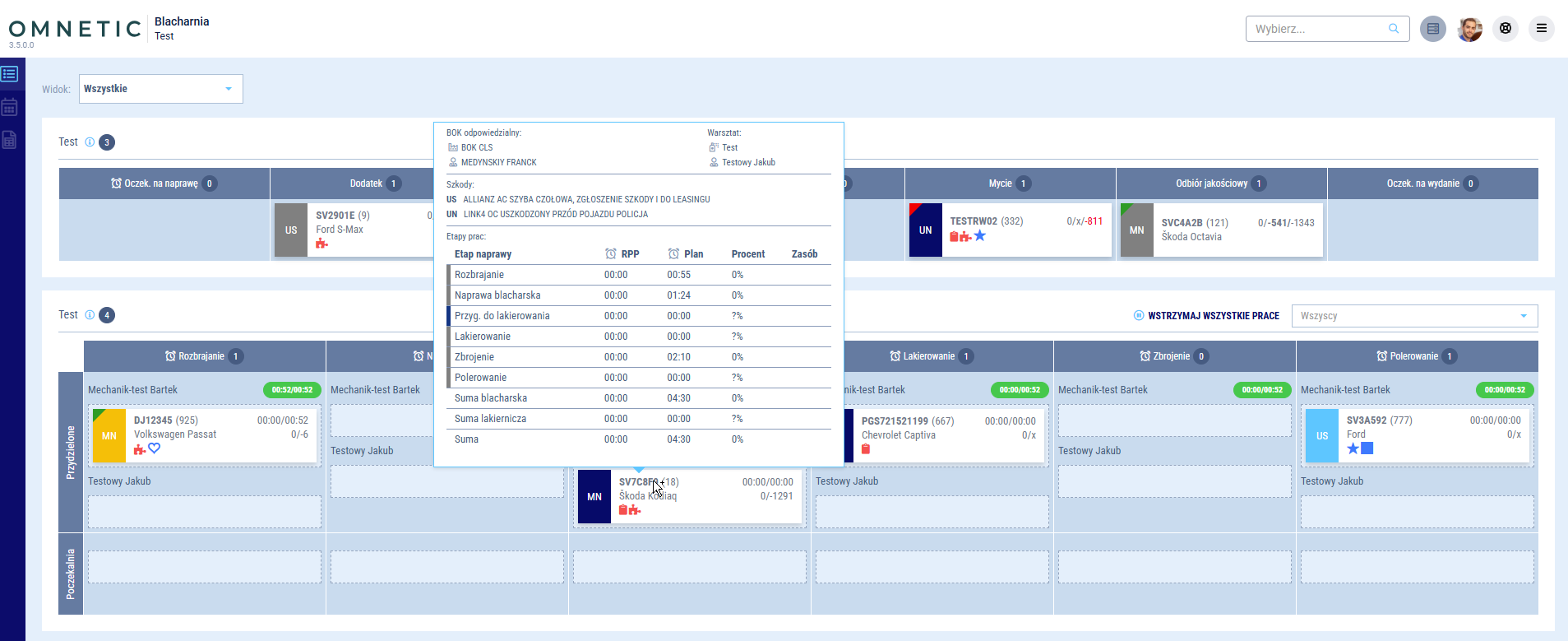Screen dimensions: 1568x641
Task: Expand the Widok dropdown showing Wszystkie
Action: pyautogui.click(x=161, y=89)
